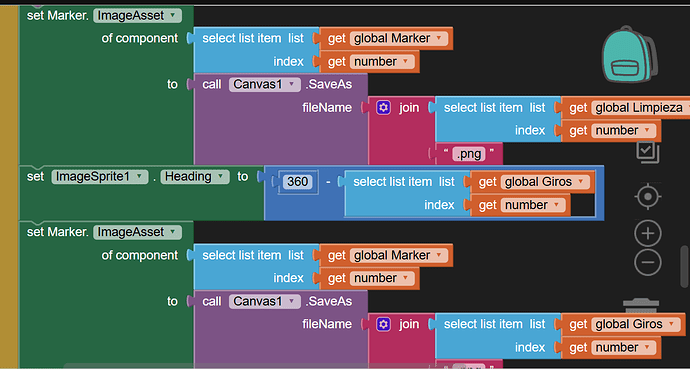Viewport: 690px width, 369px height.
Task: Click the trash can icon
Action: [641, 307]
